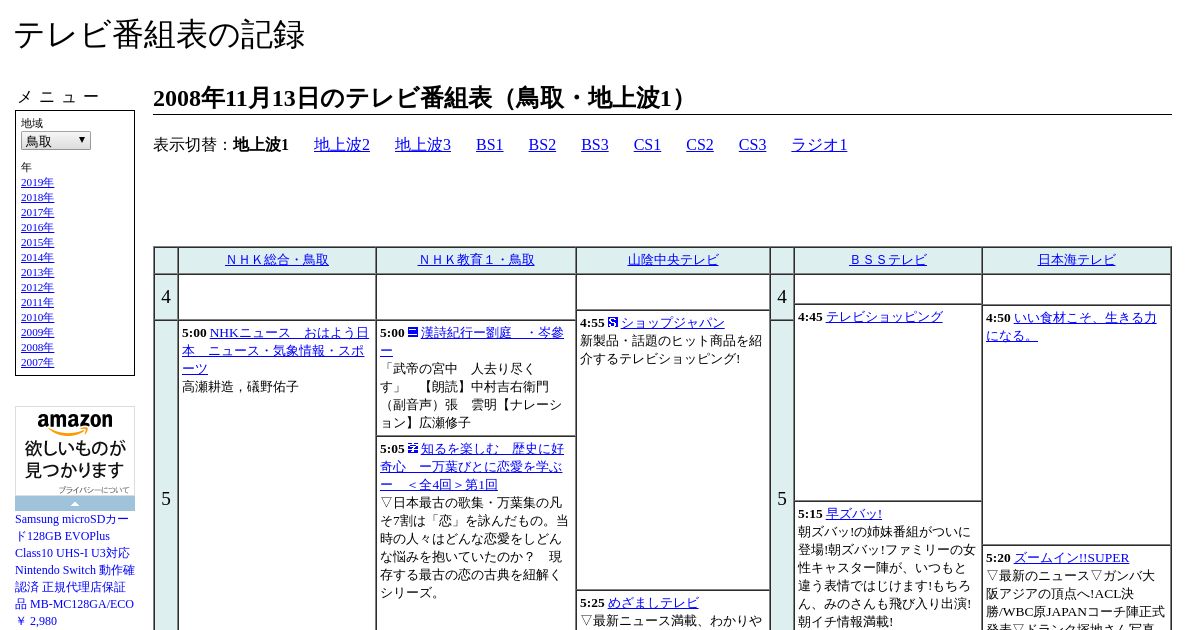Open the ズームイン!!SUPER program link
The width and height of the screenshot is (1200, 630).
pos(1071,558)
